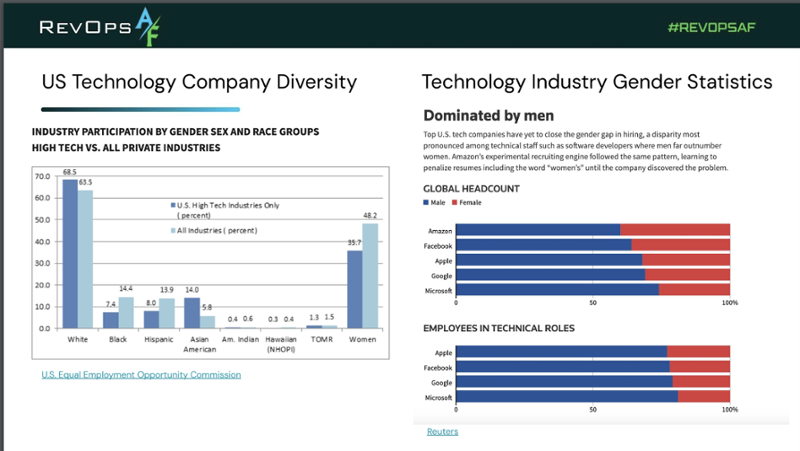This screenshot has height=451, width=800.
Task: Click the 'Asian American' axis label
Action: [x=199, y=344]
